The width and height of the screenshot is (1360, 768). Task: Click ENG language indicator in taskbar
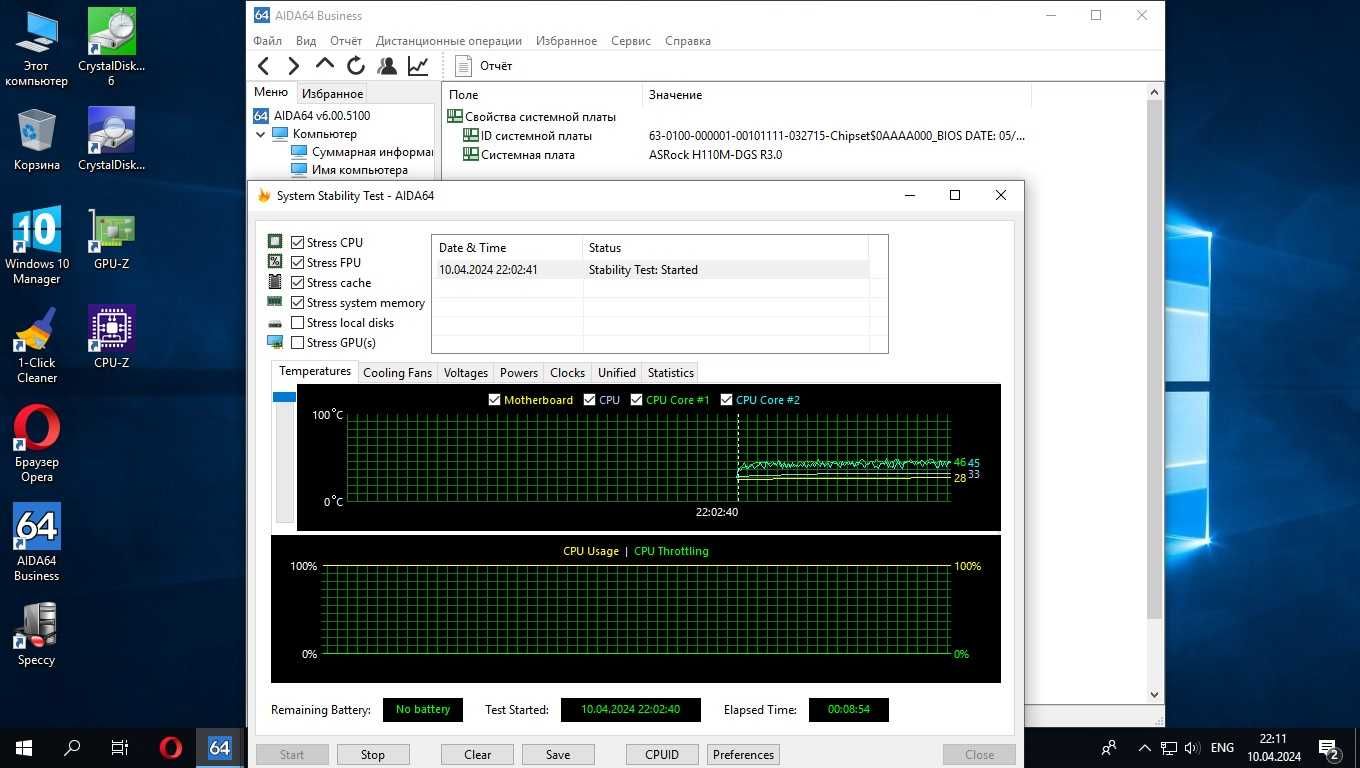pos(1222,747)
